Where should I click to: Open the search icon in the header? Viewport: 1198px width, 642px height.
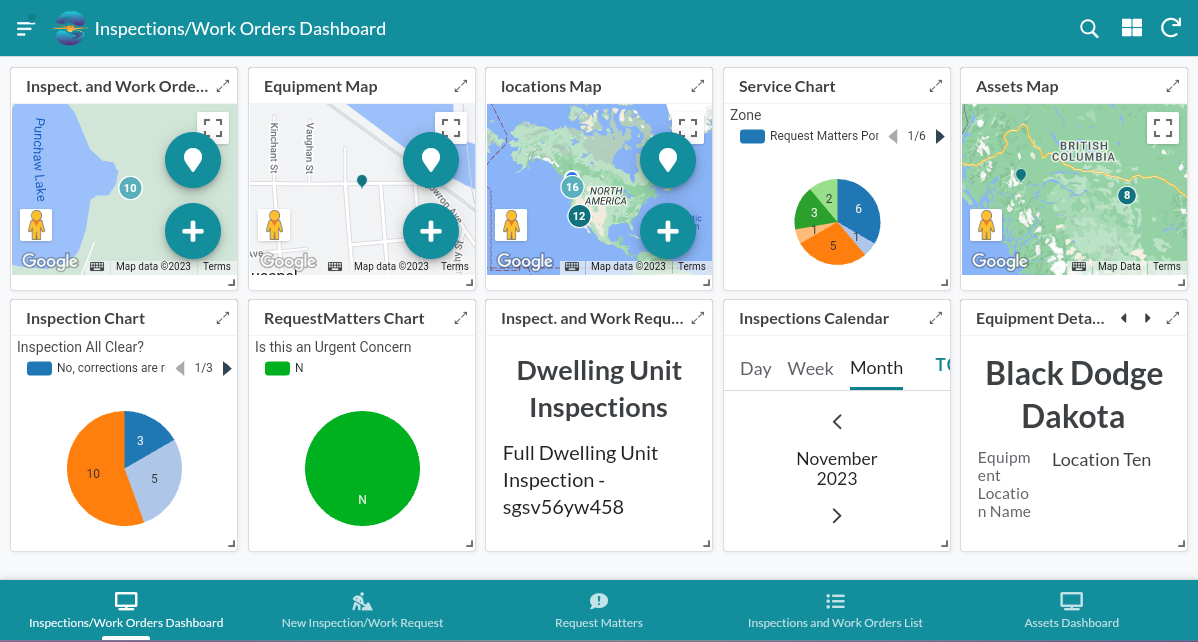click(1089, 28)
